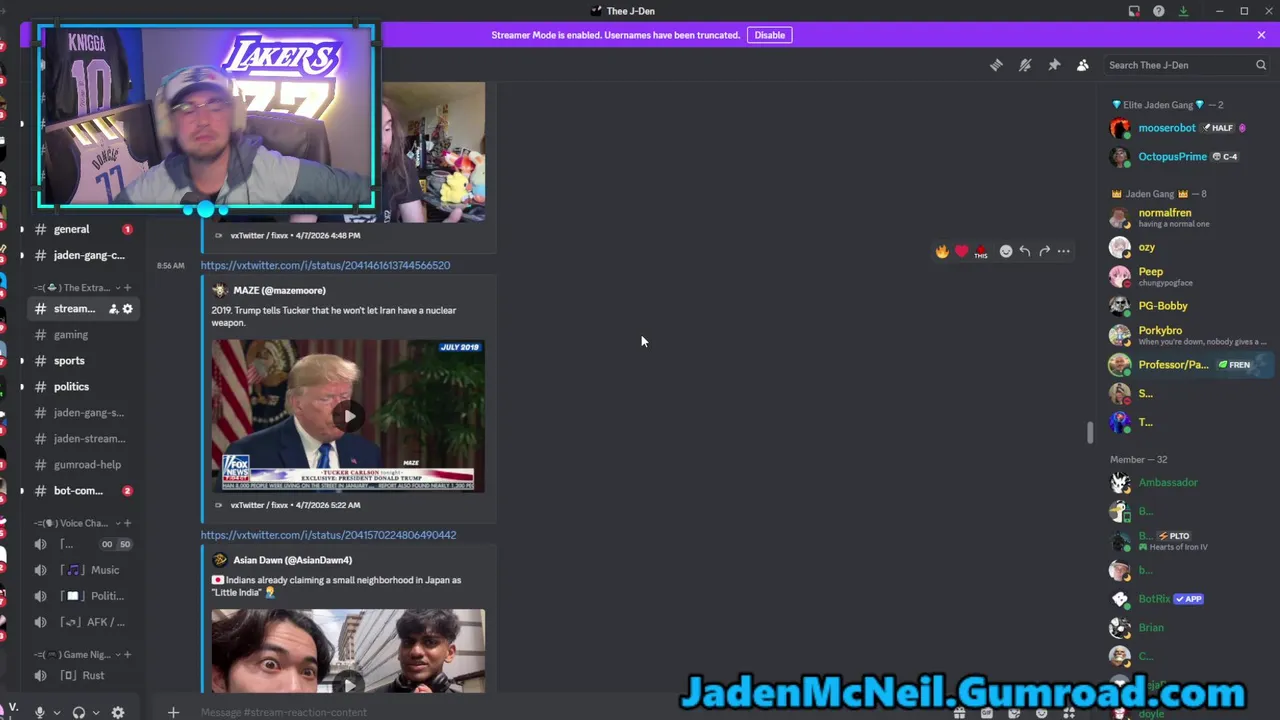
Task: Open the vxtwitter link ending 744566520
Action: pyautogui.click(x=325, y=265)
